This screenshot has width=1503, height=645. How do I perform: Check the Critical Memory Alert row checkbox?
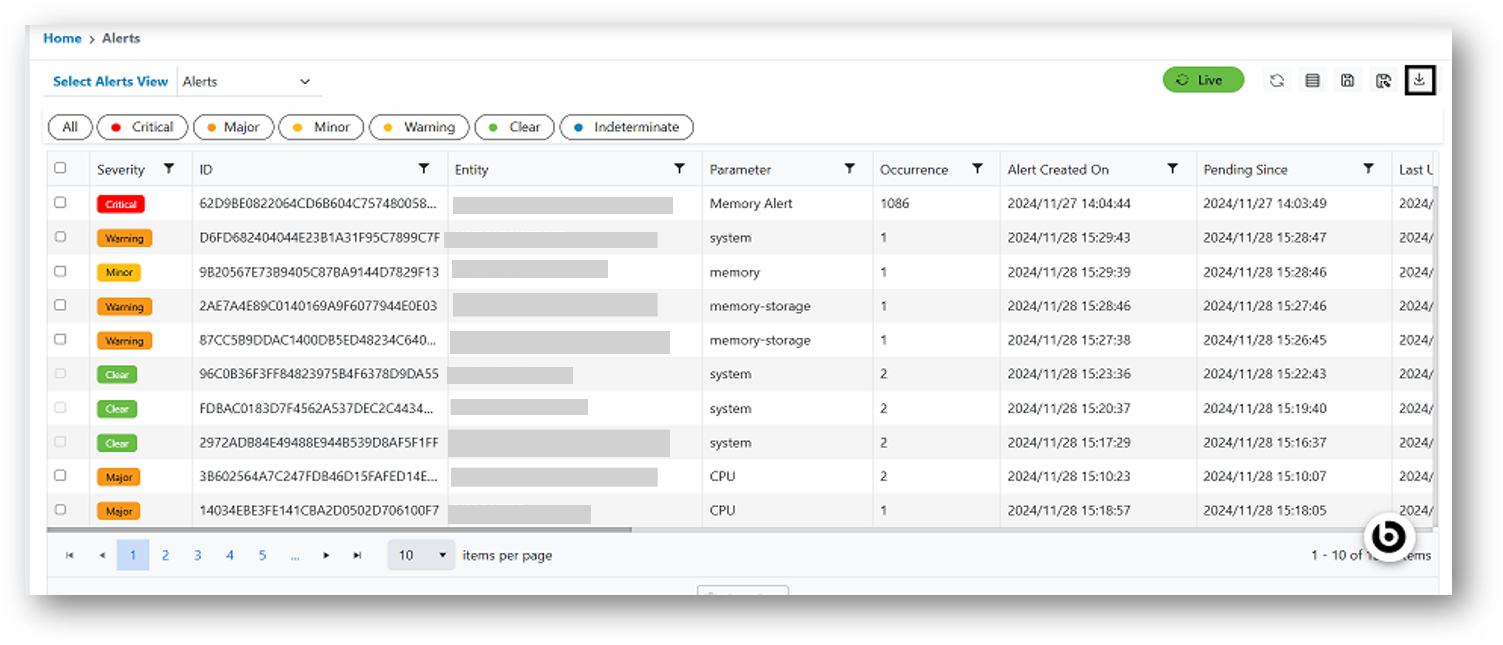point(60,202)
